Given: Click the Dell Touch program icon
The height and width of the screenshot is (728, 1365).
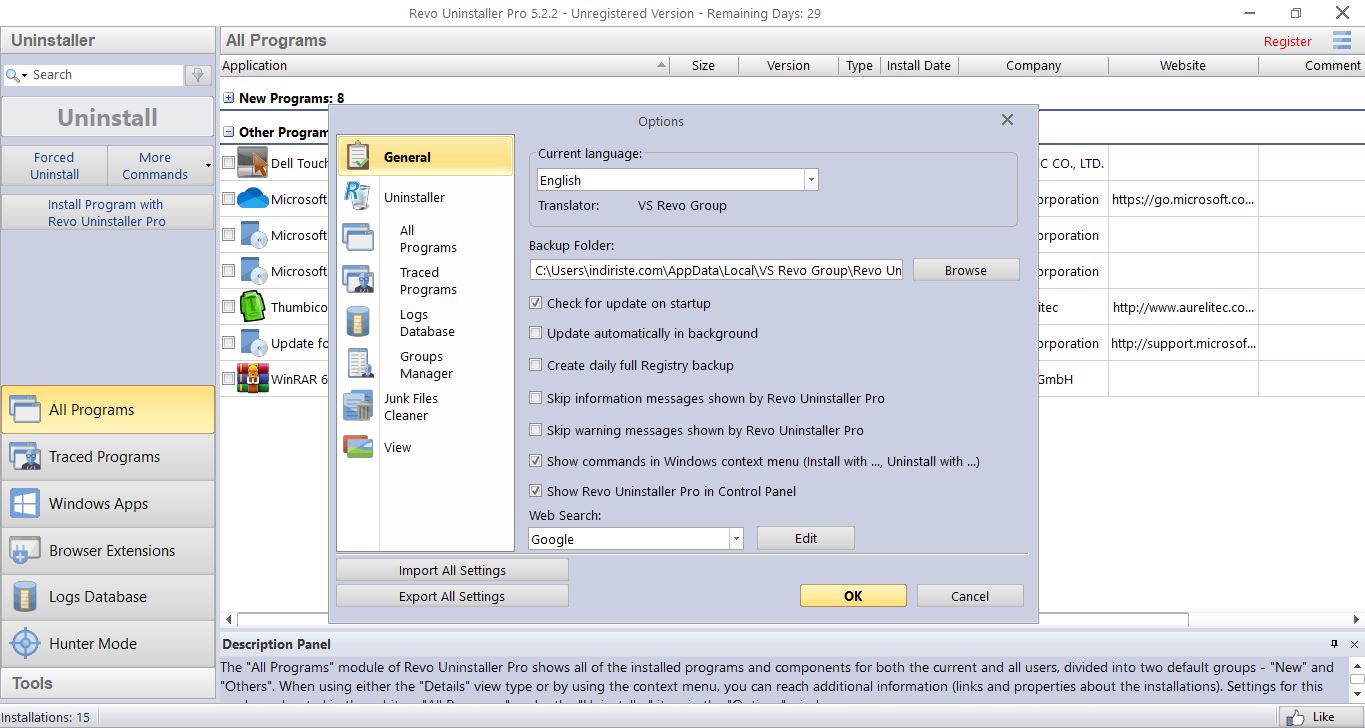Looking at the screenshot, I should 253,163.
